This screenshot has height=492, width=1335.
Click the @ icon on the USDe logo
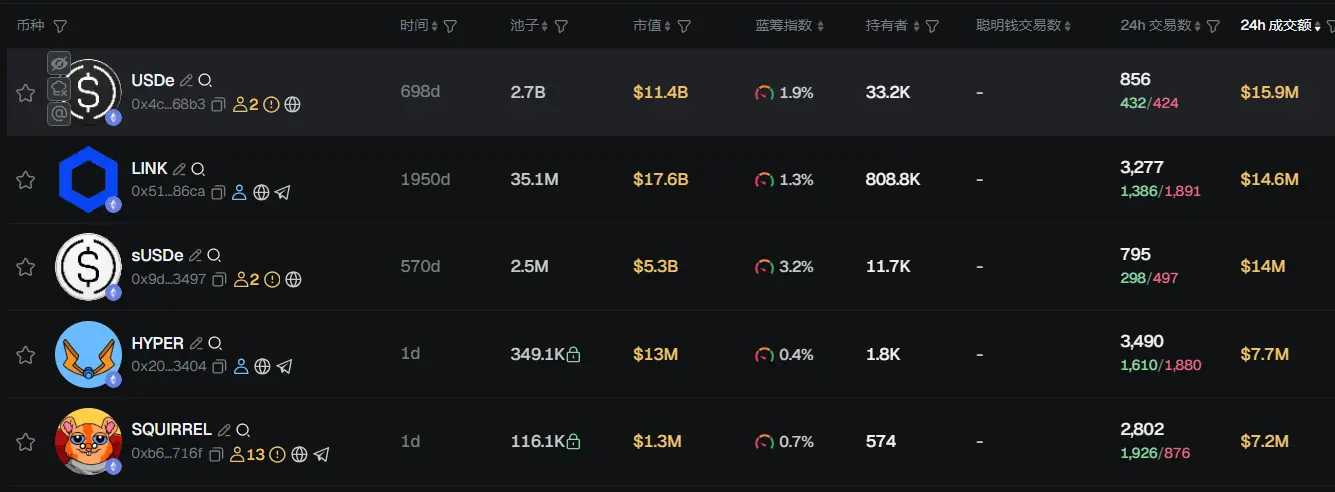pyautogui.click(x=59, y=114)
